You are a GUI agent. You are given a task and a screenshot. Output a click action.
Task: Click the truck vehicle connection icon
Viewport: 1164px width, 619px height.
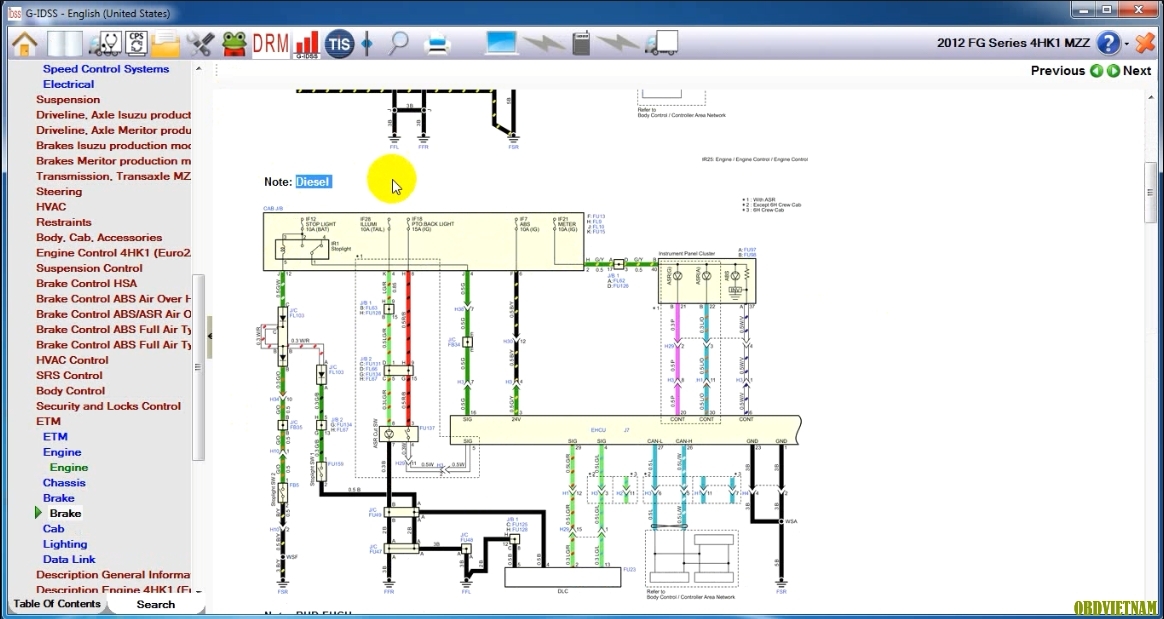661,43
